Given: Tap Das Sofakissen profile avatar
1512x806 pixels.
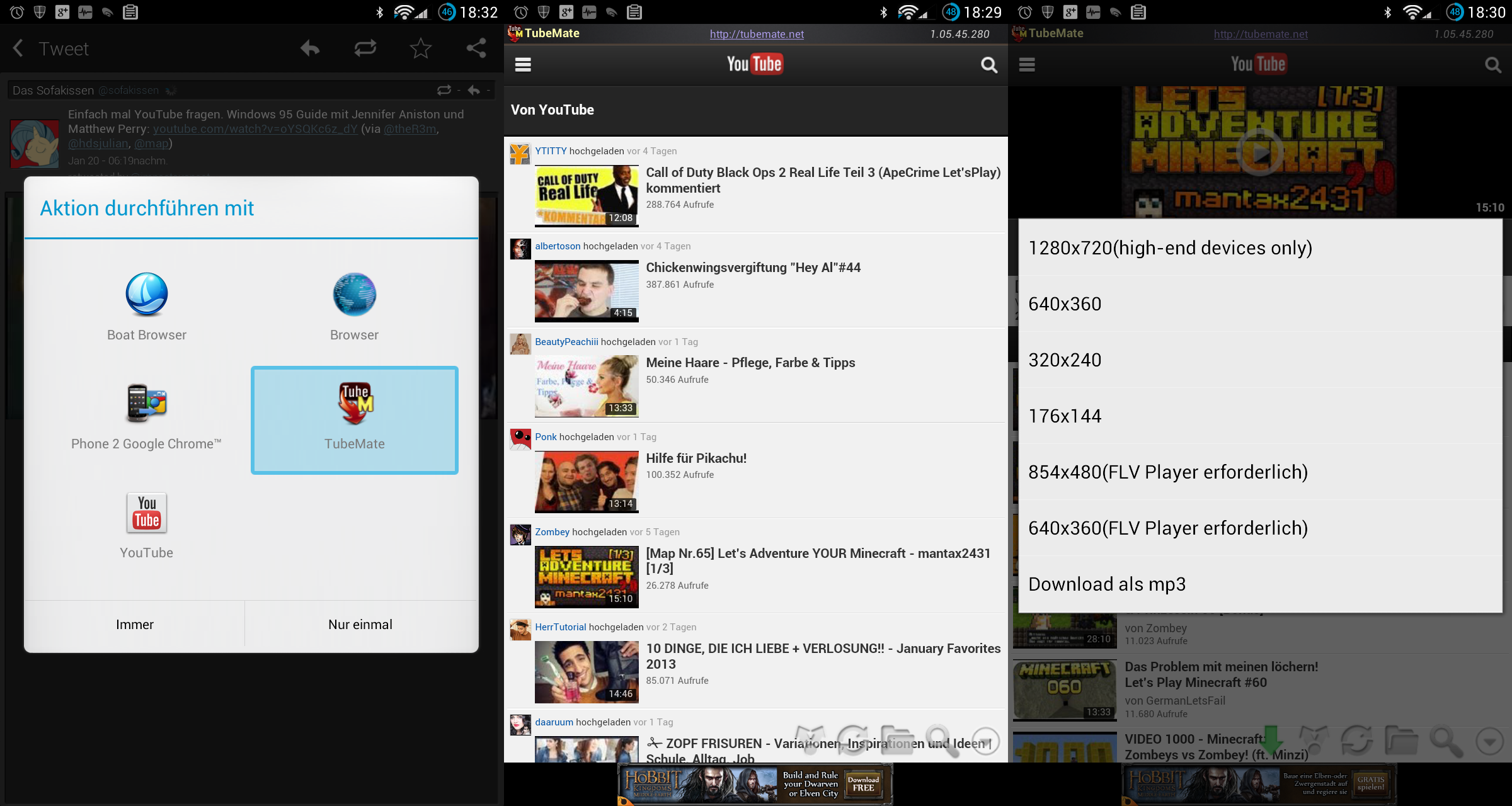Looking at the screenshot, I should click(35, 143).
